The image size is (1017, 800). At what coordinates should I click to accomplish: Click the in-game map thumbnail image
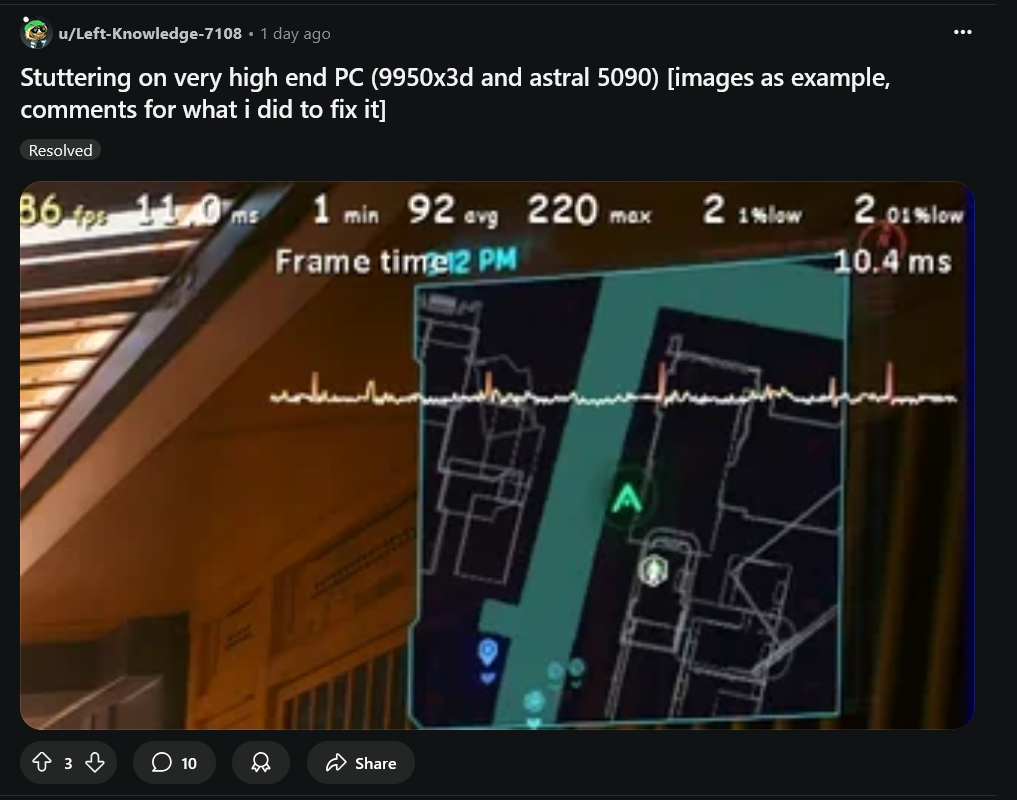(x=497, y=455)
